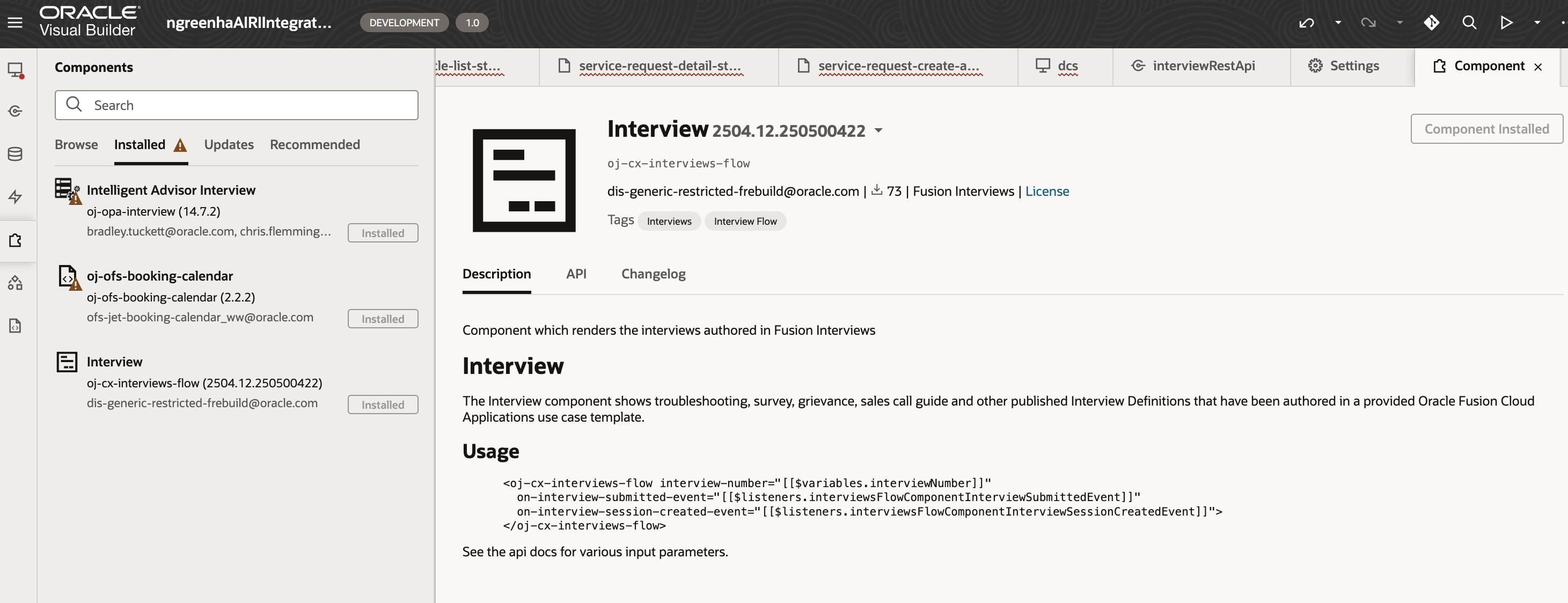Select the Installed tab
Viewport: 1568px width, 603px height.
[x=140, y=145]
